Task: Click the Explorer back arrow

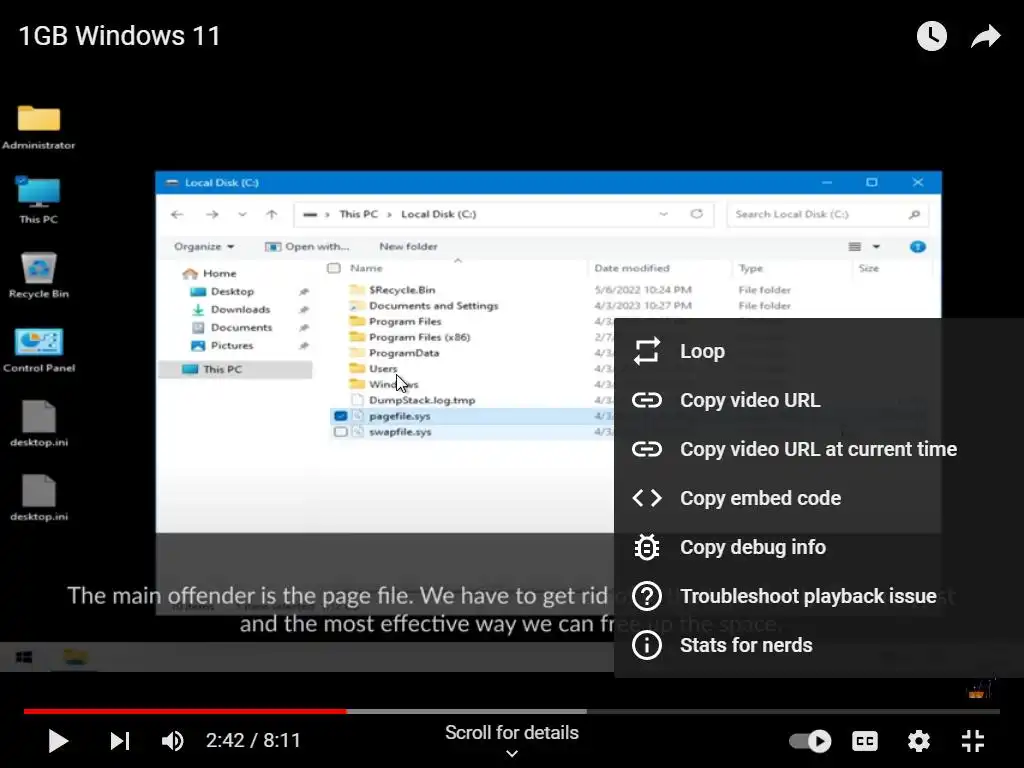Action: click(x=177, y=214)
